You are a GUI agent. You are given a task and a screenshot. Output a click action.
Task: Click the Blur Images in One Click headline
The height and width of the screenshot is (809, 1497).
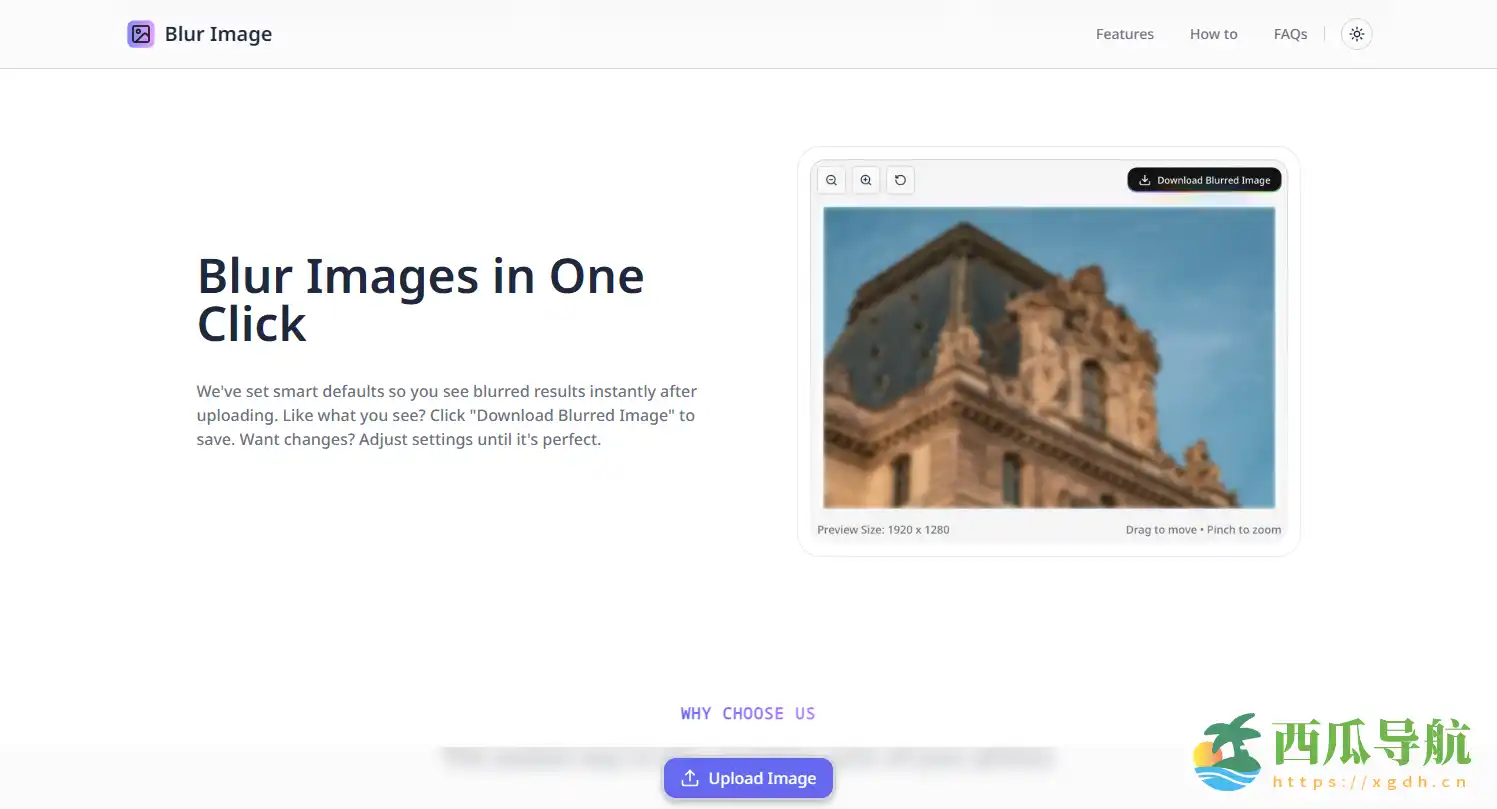420,299
